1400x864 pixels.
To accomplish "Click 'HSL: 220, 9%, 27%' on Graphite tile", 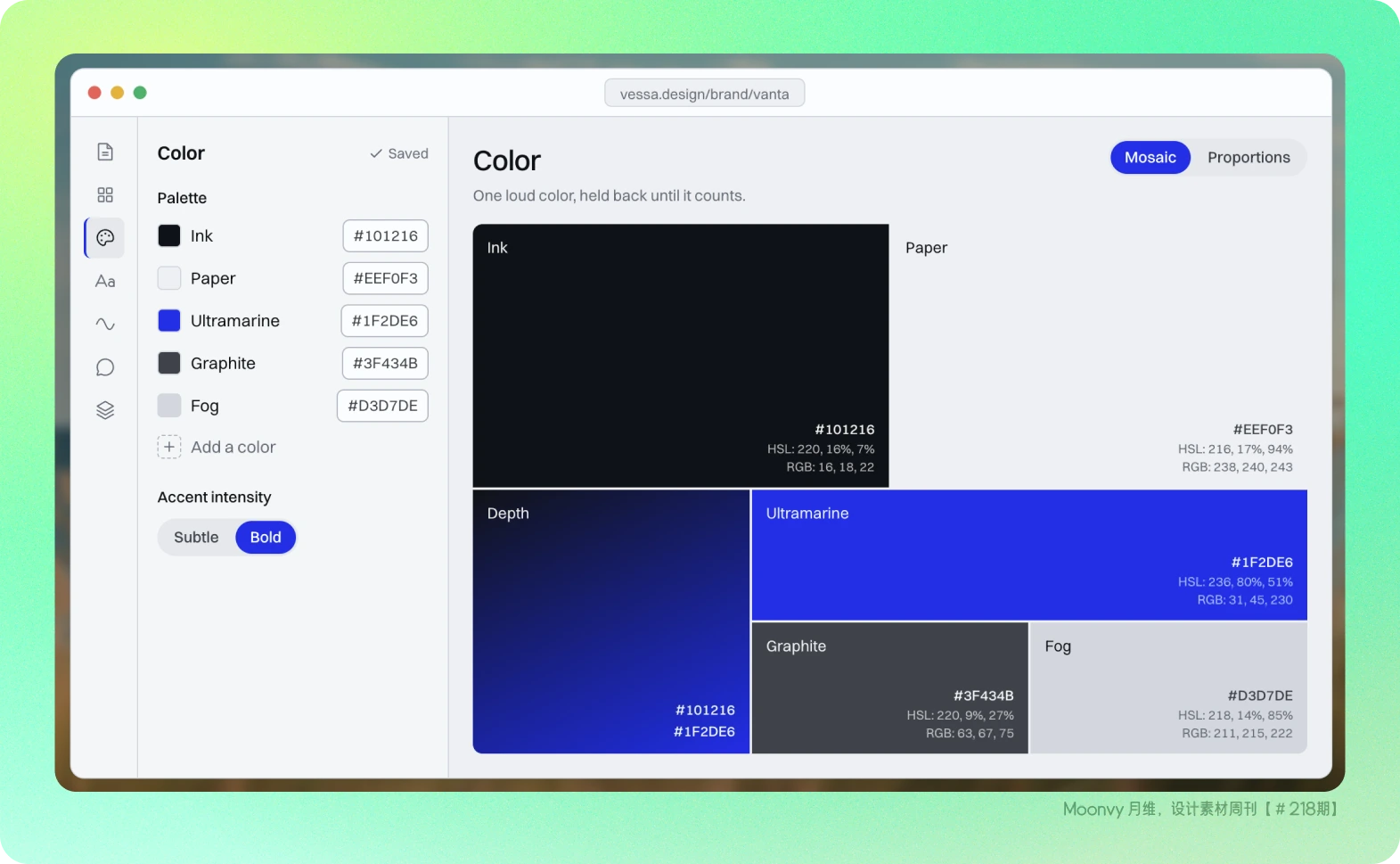I will coord(960,715).
